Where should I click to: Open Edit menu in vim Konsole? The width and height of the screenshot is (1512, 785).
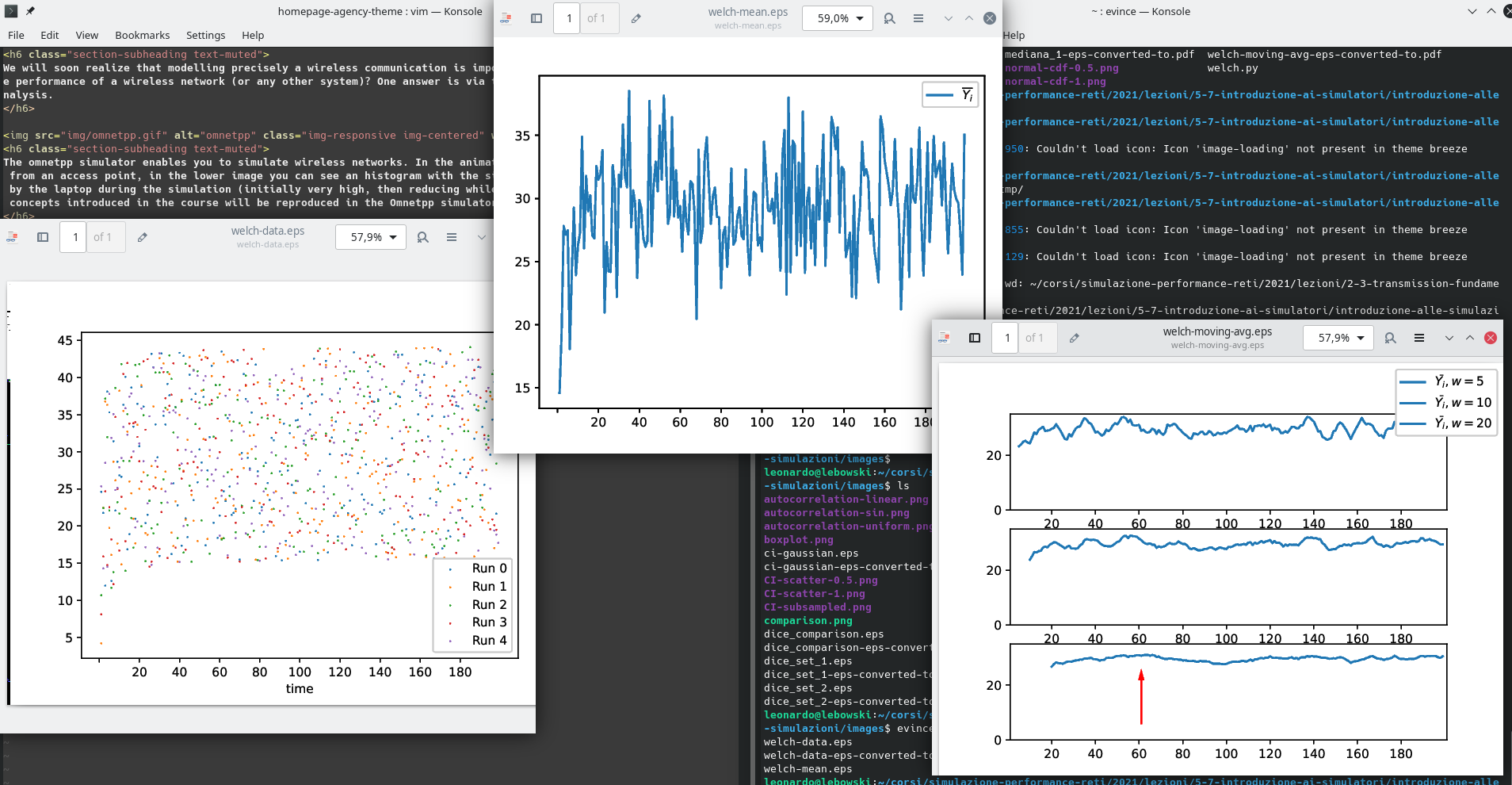coord(50,35)
